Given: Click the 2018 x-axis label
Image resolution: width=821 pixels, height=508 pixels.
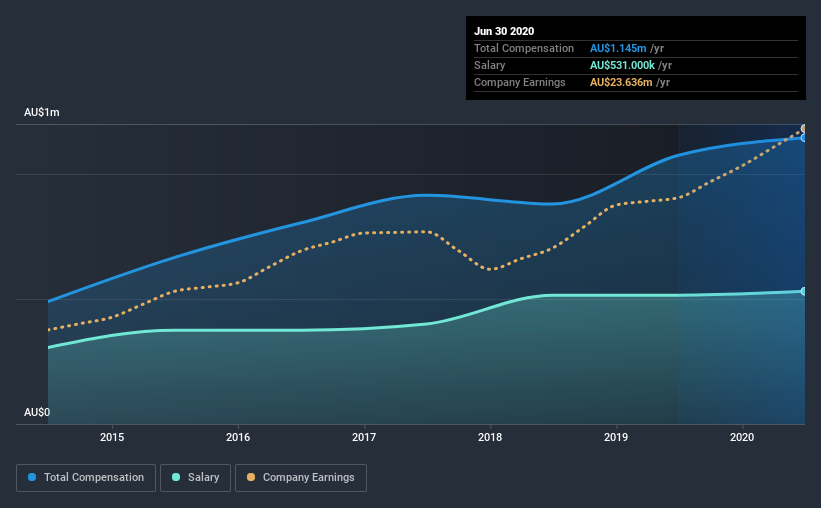Looking at the screenshot, I should 490,437.
